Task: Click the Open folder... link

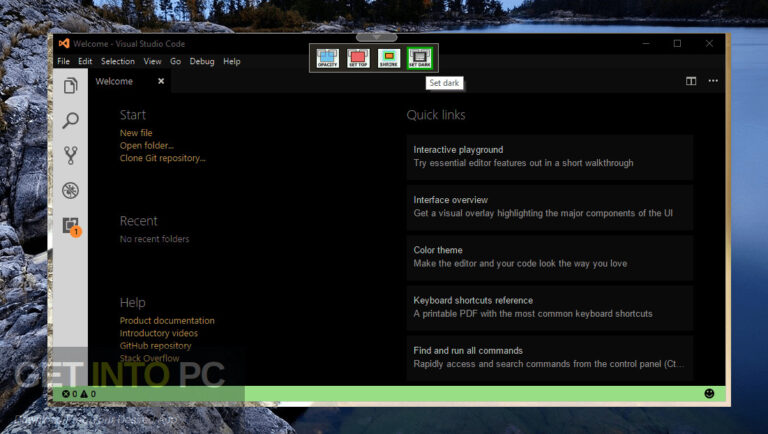Action: pyautogui.click(x=146, y=145)
